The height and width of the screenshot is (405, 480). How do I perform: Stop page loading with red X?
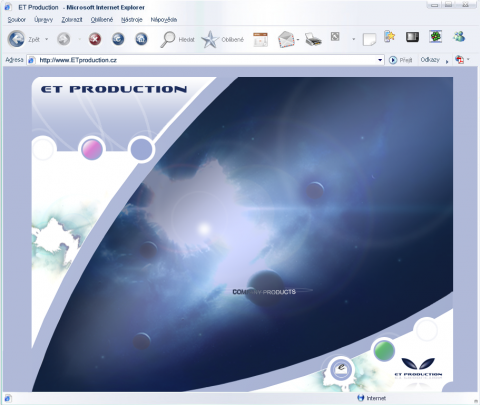[x=95, y=39]
